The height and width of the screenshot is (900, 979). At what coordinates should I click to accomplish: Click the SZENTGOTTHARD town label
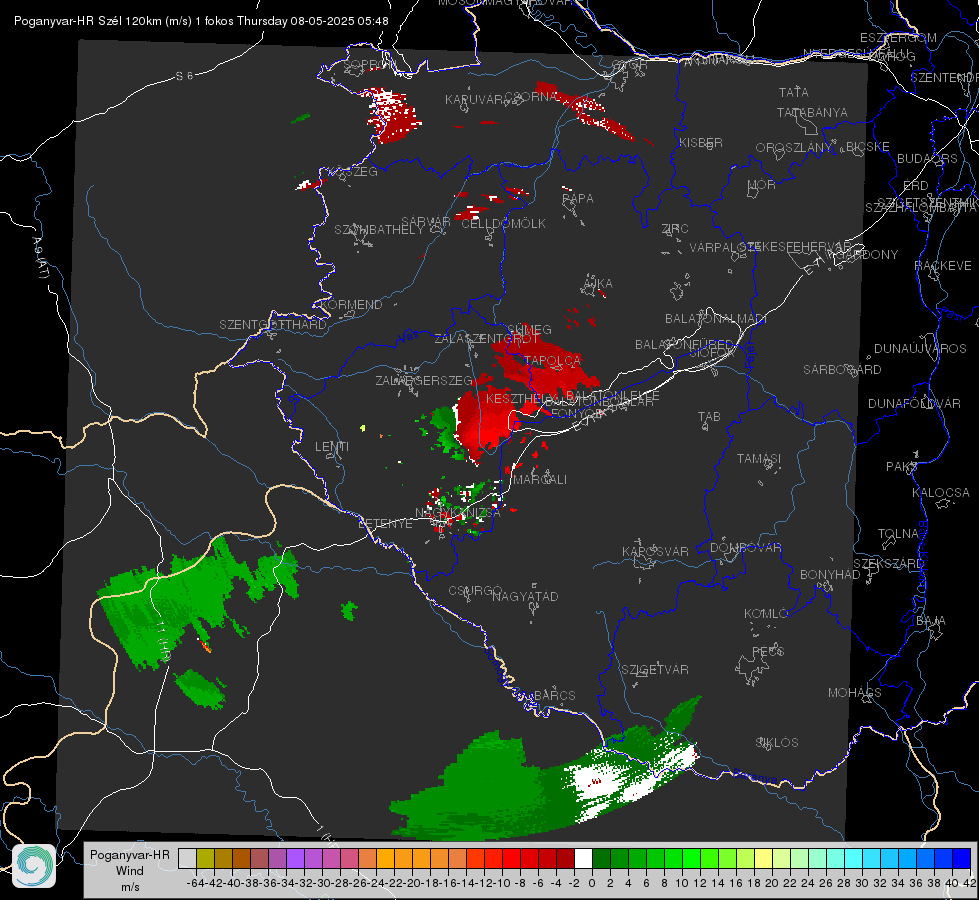[273, 325]
